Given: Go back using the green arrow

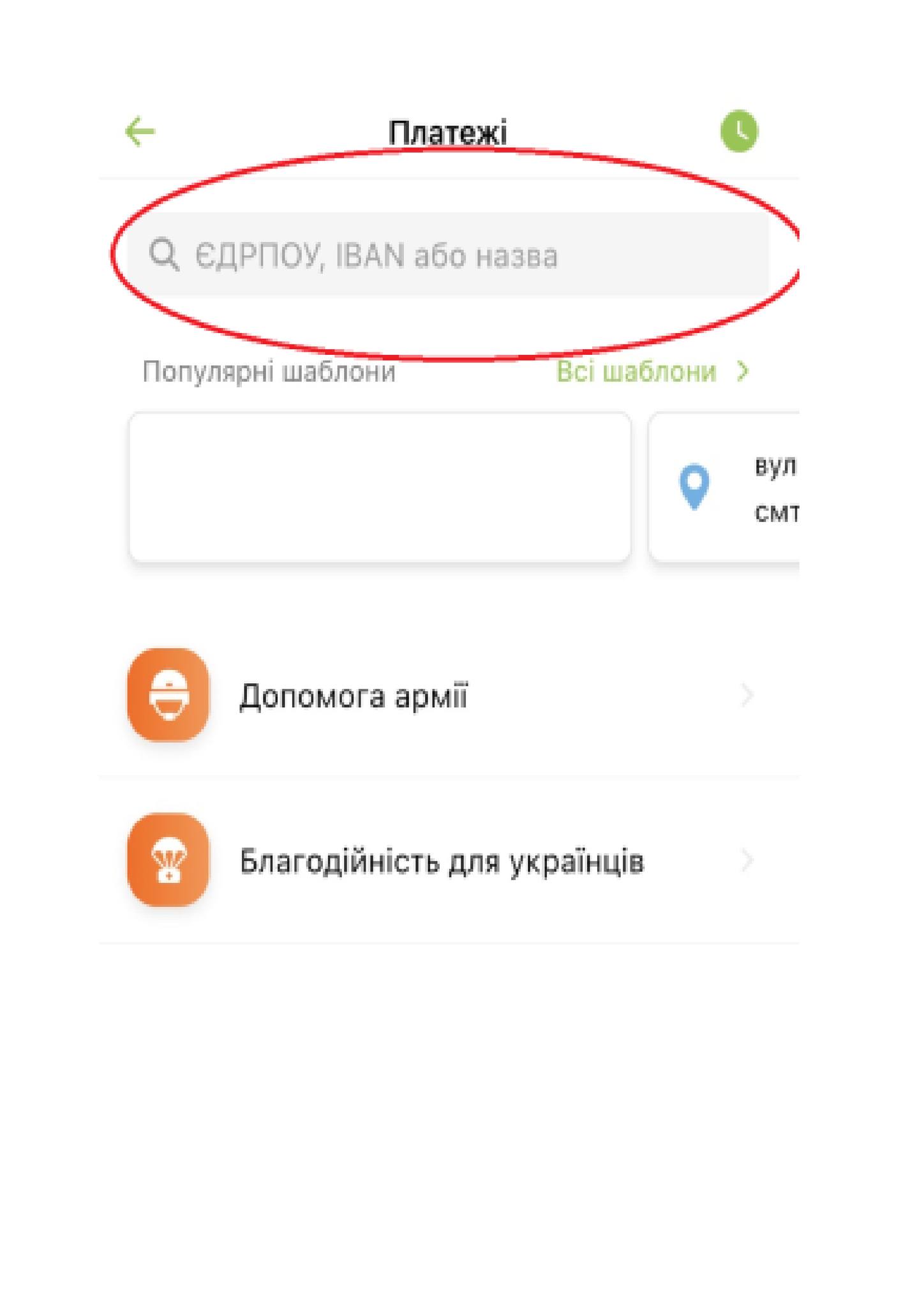Looking at the screenshot, I should pos(140,131).
